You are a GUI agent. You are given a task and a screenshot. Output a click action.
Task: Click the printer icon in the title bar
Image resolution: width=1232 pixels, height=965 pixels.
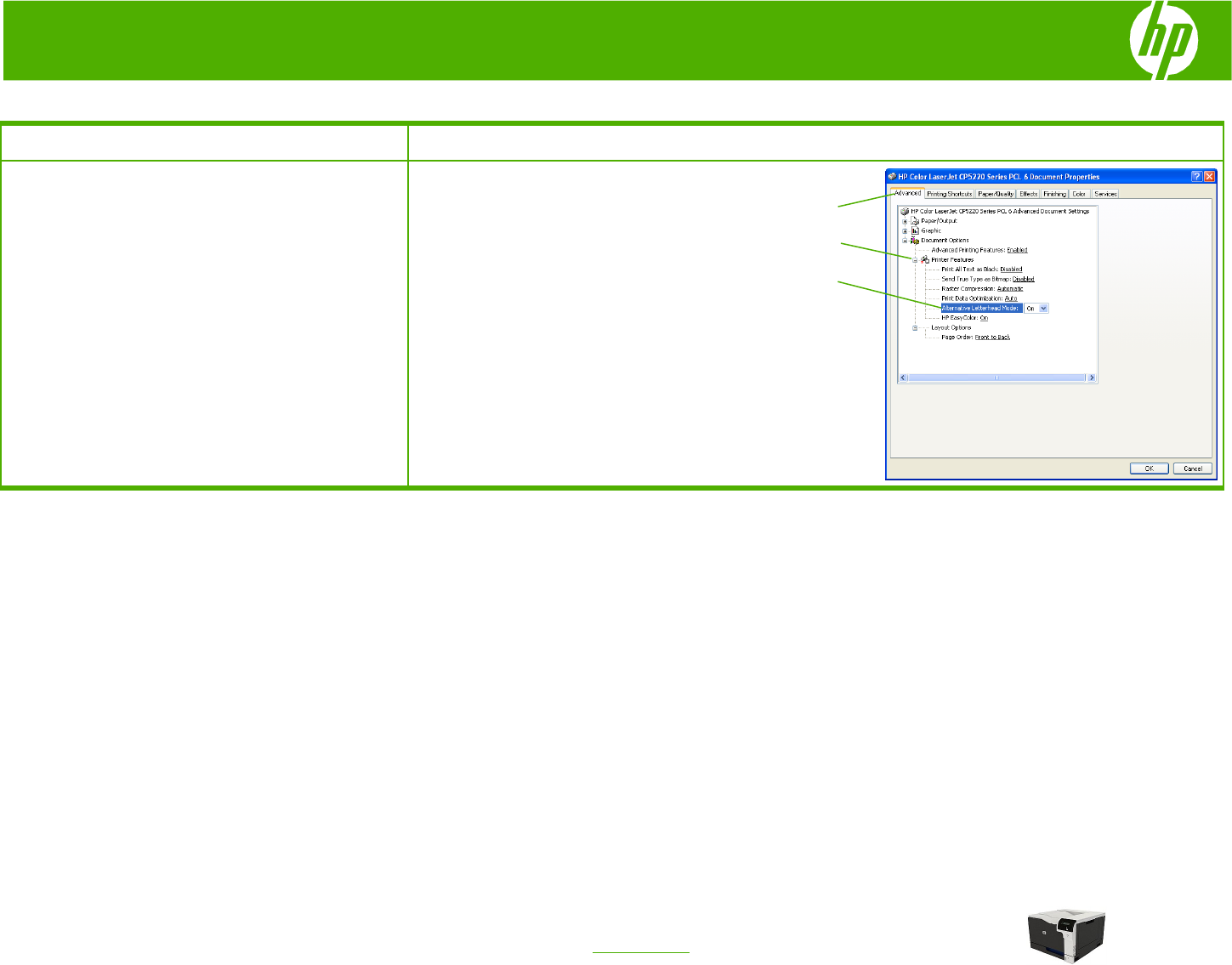click(x=892, y=176)
